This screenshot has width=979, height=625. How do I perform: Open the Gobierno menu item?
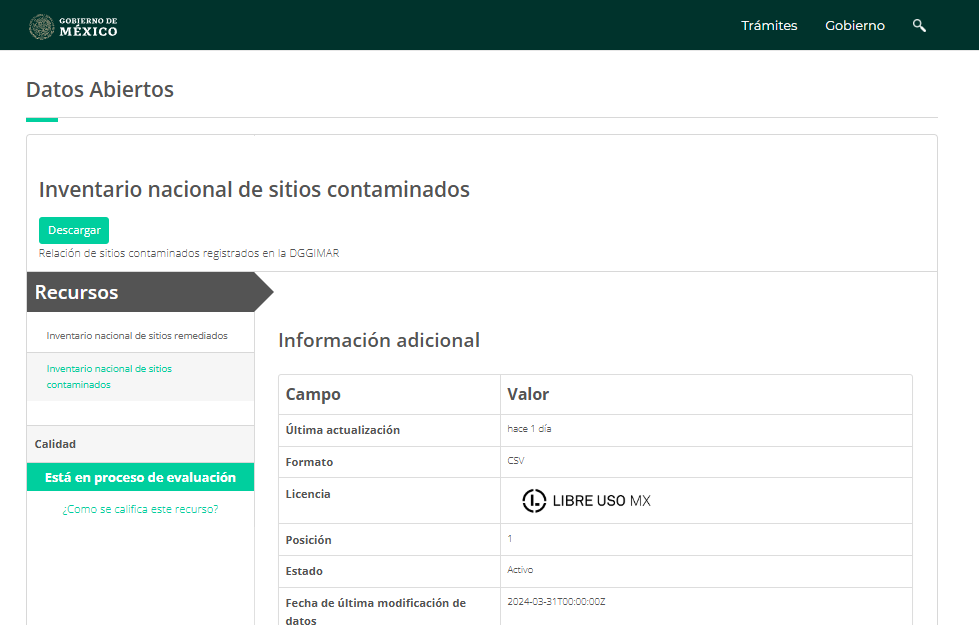tap(854, 25)
